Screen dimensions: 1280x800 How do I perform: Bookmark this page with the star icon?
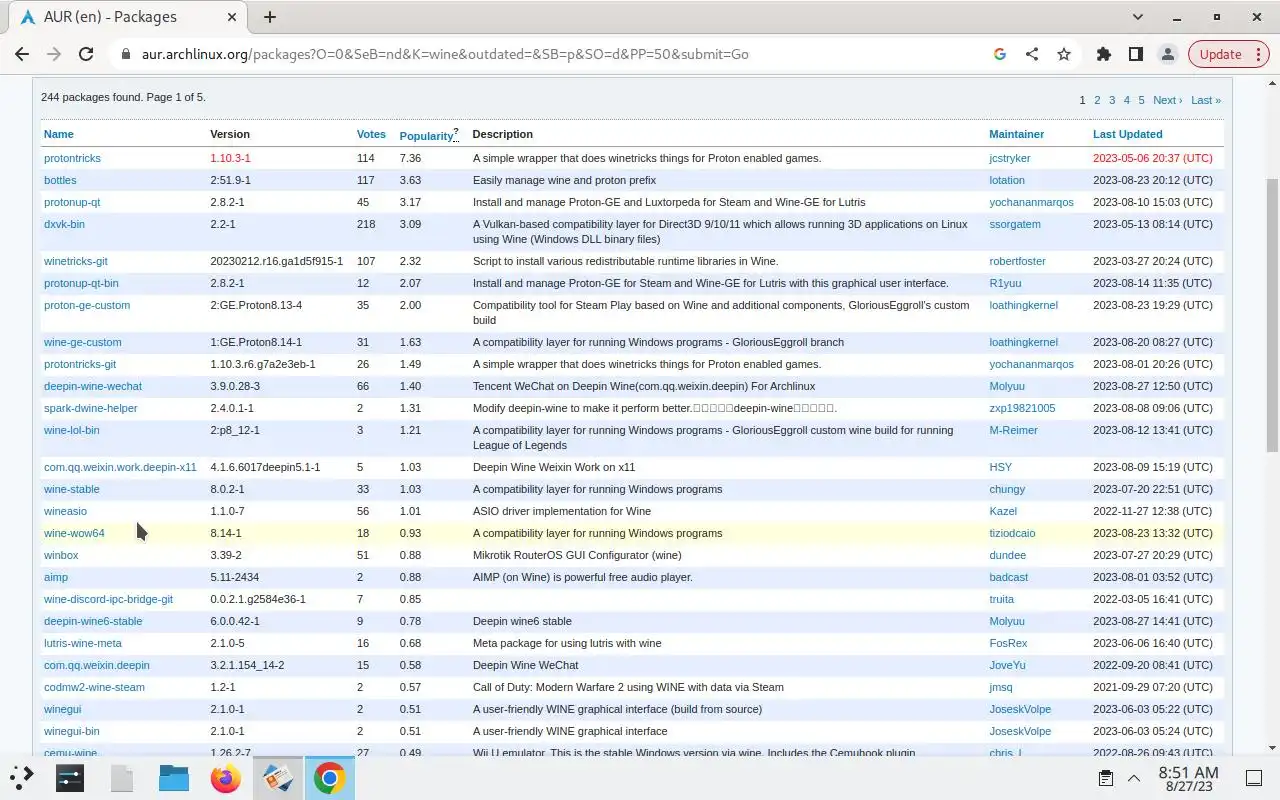coord(1064,54)
